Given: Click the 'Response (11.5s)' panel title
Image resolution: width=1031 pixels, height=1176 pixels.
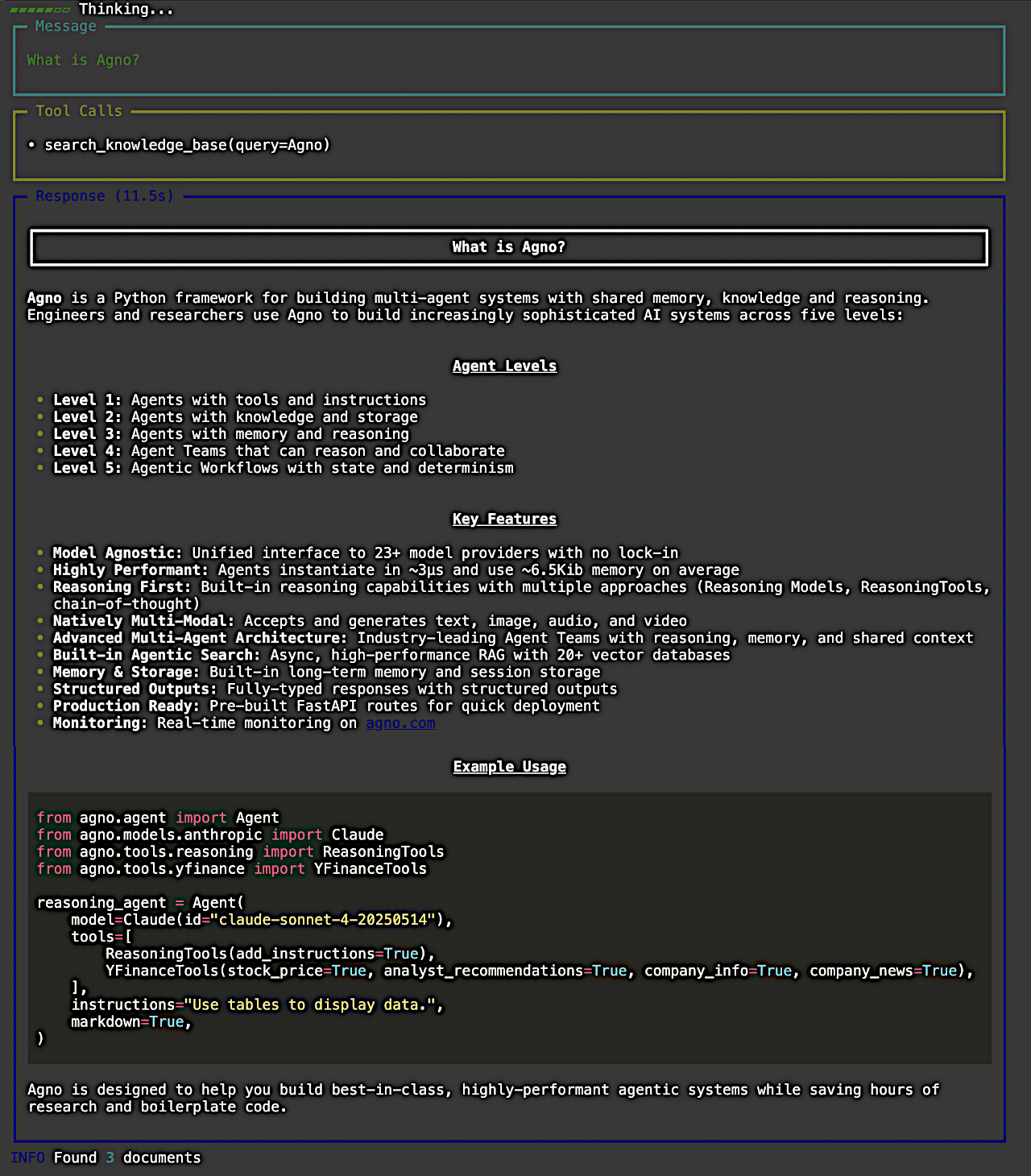Looking at the screenshot, I should (x=105, y=197).
